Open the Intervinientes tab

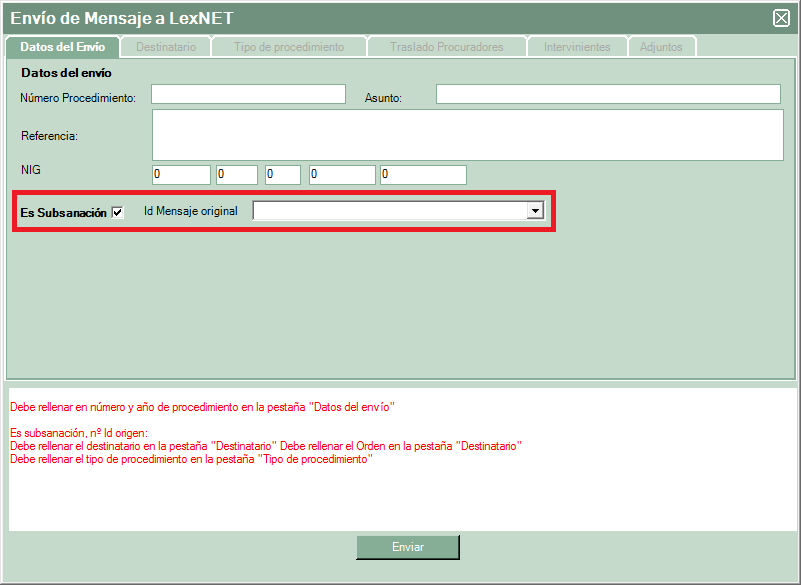(x=577, y=47)
